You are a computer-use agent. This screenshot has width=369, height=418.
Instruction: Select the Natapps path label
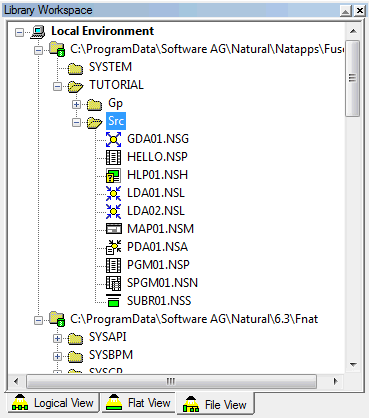207,49
